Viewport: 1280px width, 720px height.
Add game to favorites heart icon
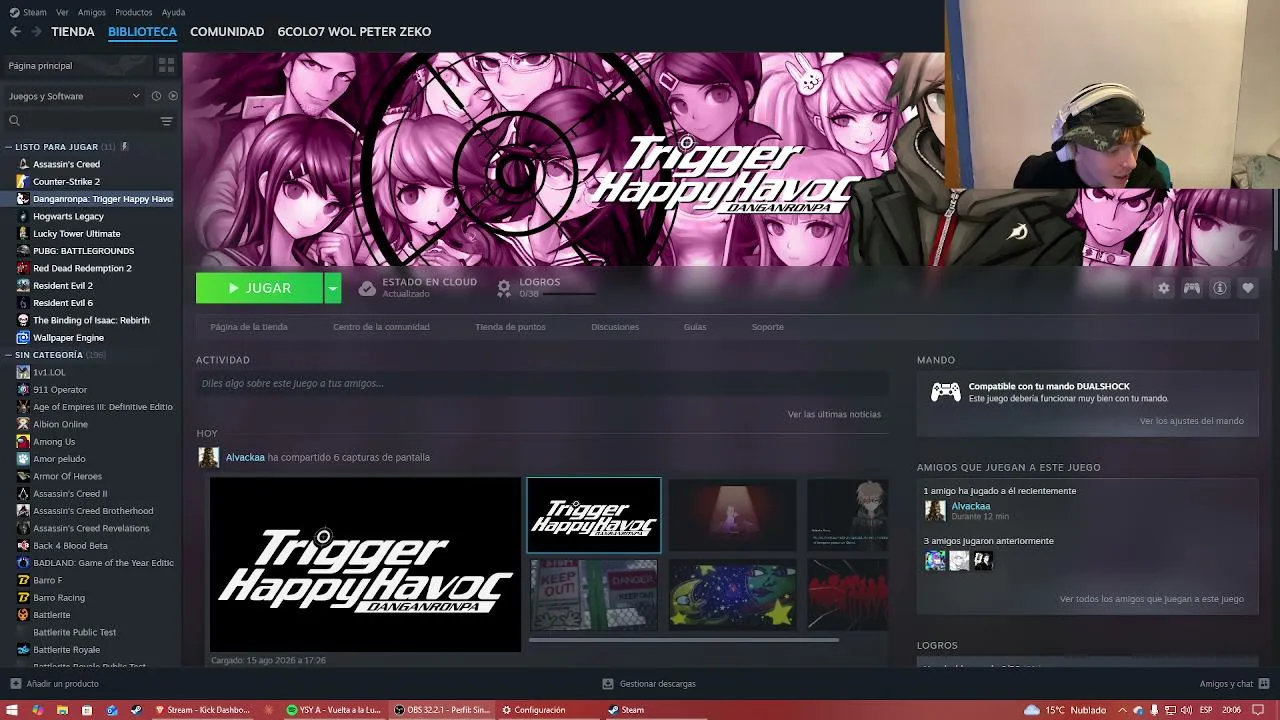(x=1248, y=288)
